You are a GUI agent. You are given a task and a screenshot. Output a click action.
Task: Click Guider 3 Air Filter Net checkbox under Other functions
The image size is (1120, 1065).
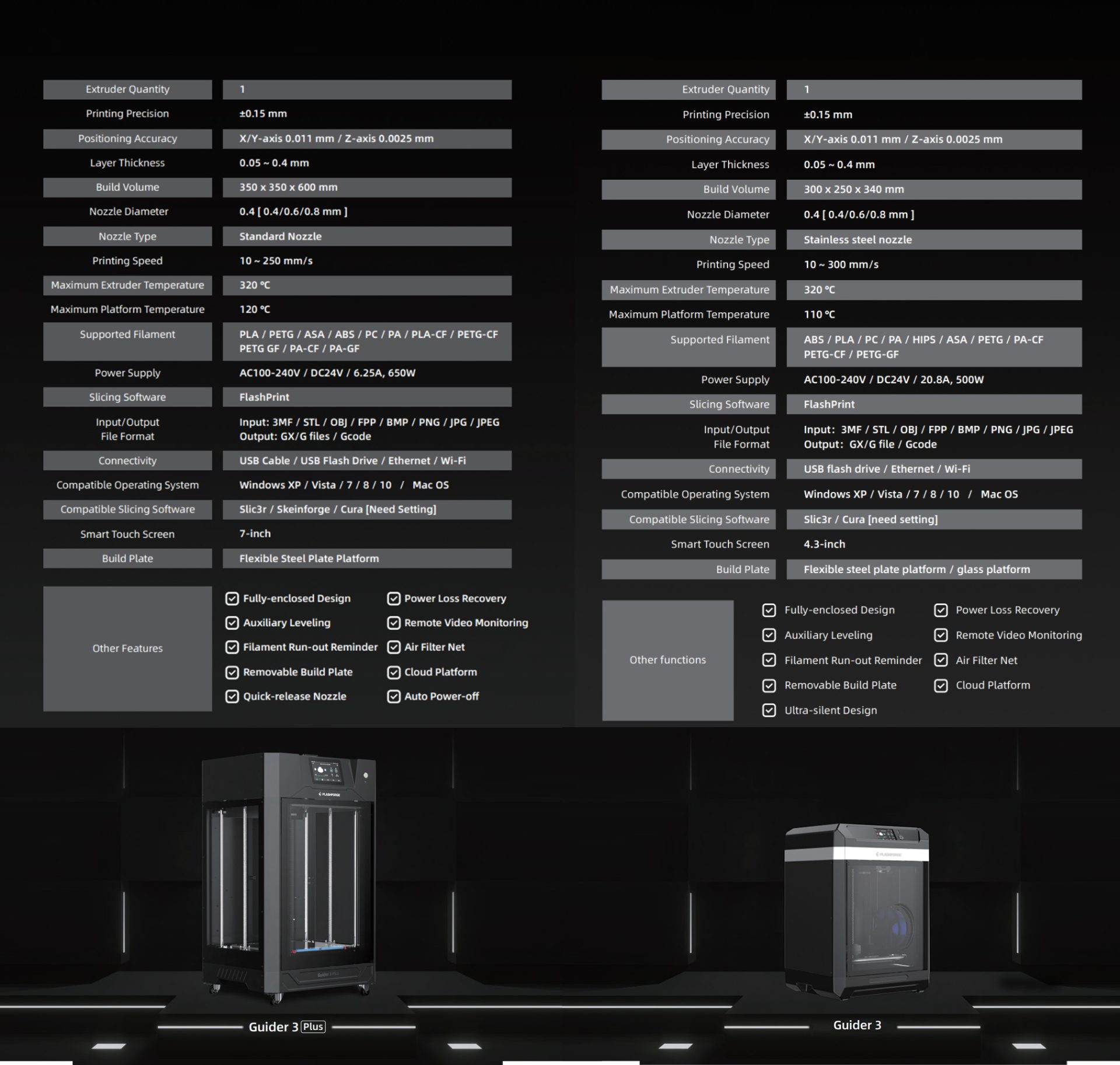941,660
